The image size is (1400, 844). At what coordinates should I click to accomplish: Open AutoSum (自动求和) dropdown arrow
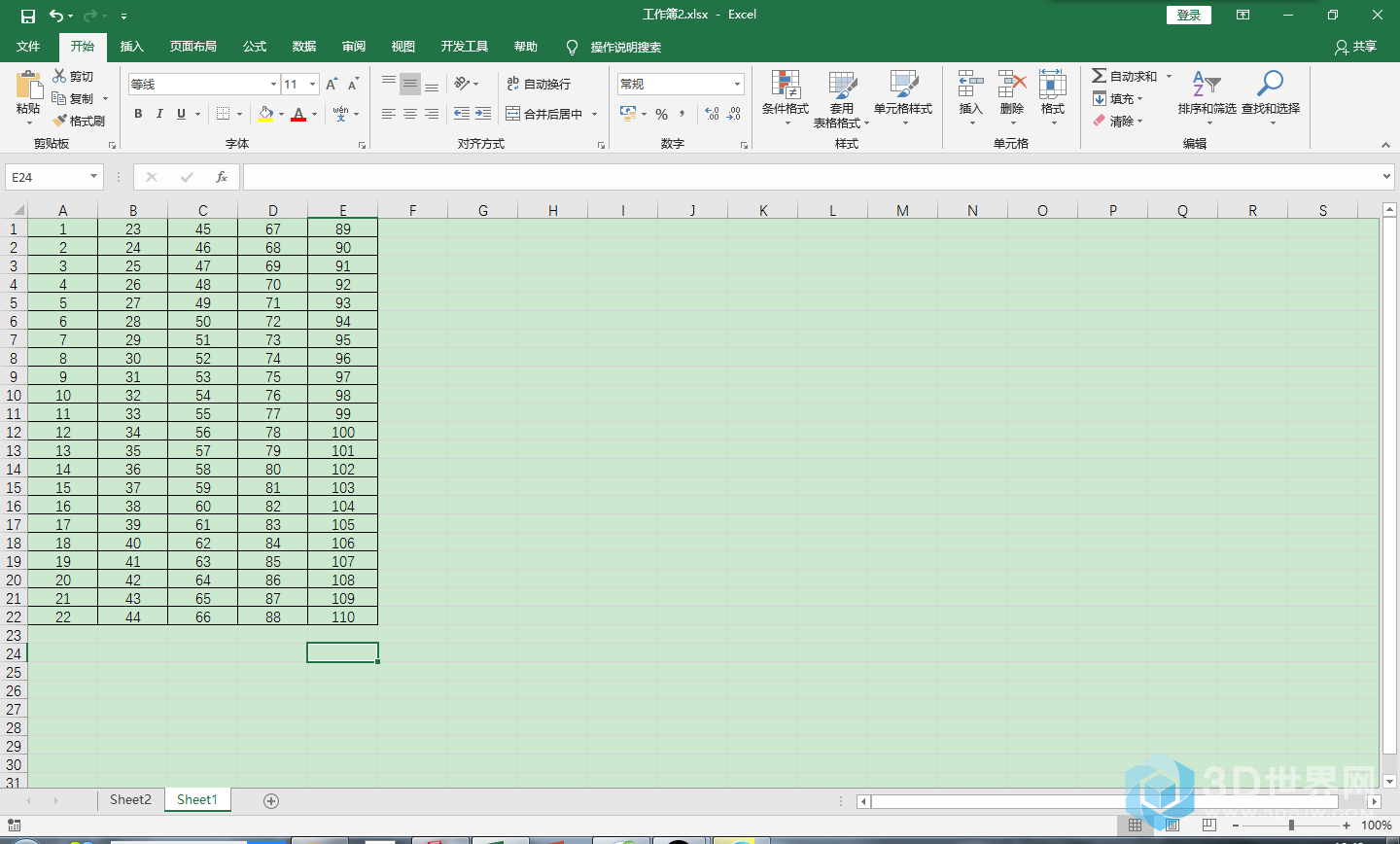(x=1169, y=76)
